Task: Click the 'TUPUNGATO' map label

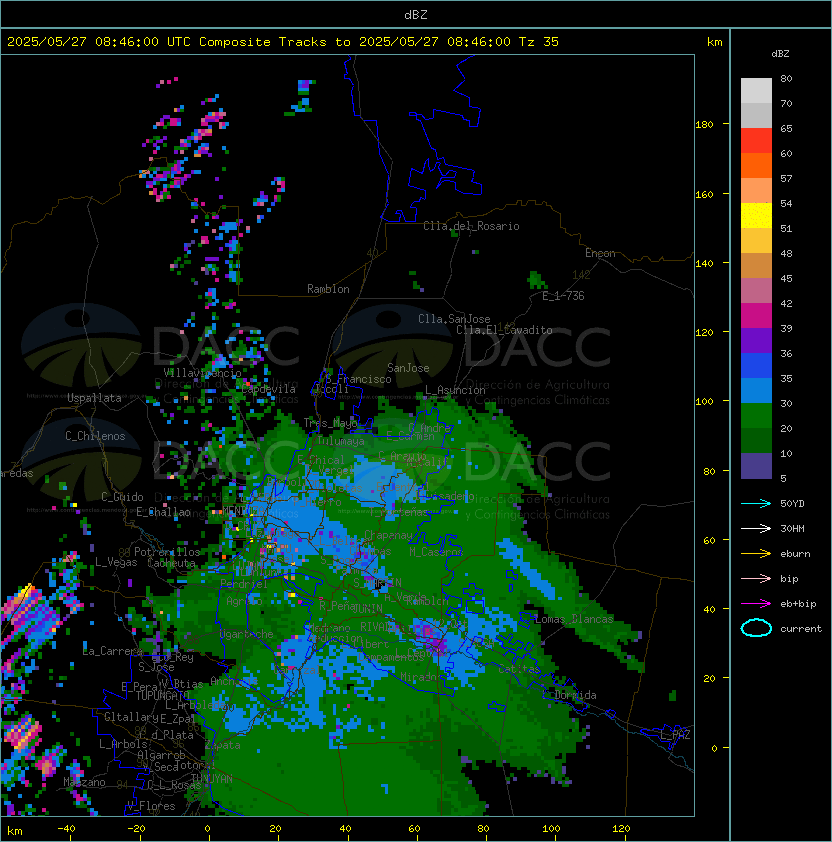Action: click(x=162, y=696)
